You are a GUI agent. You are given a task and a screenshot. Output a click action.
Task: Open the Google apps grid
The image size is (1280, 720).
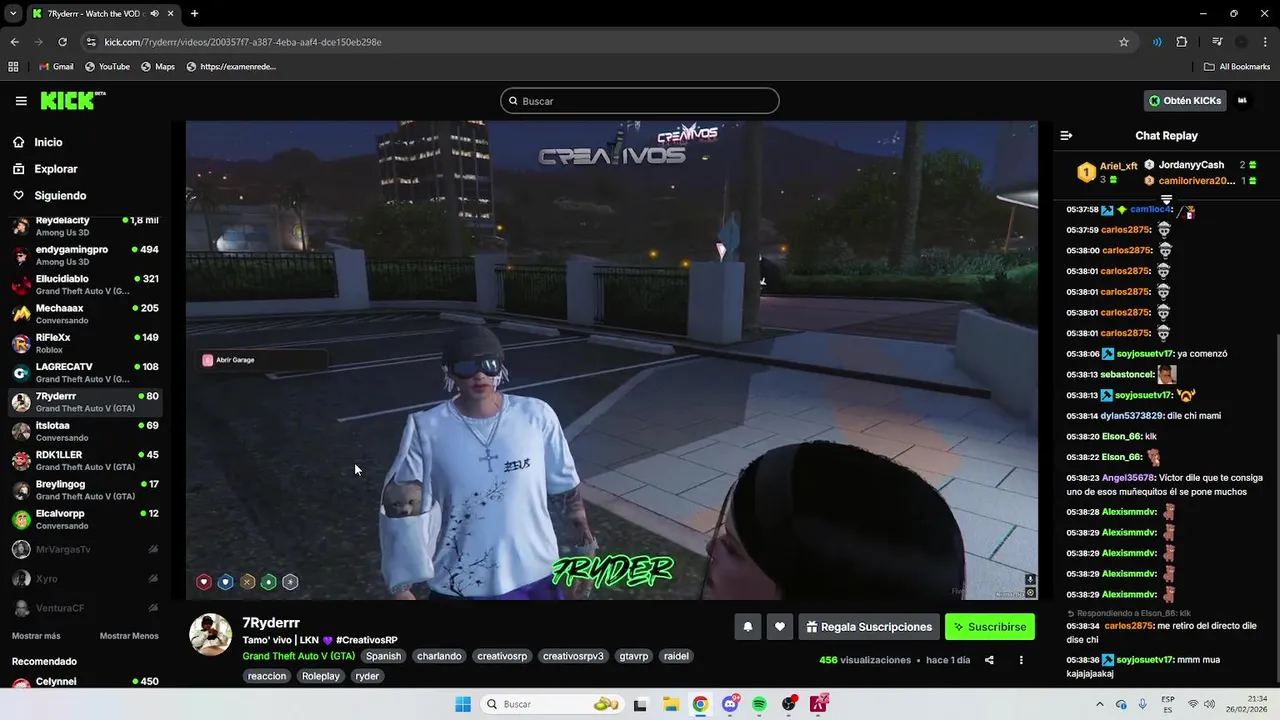[13, 67]
